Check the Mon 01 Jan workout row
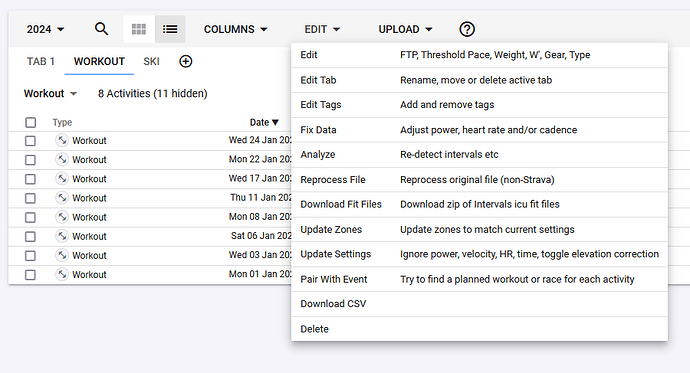690x373 pixels. click(x=30, y=275)
